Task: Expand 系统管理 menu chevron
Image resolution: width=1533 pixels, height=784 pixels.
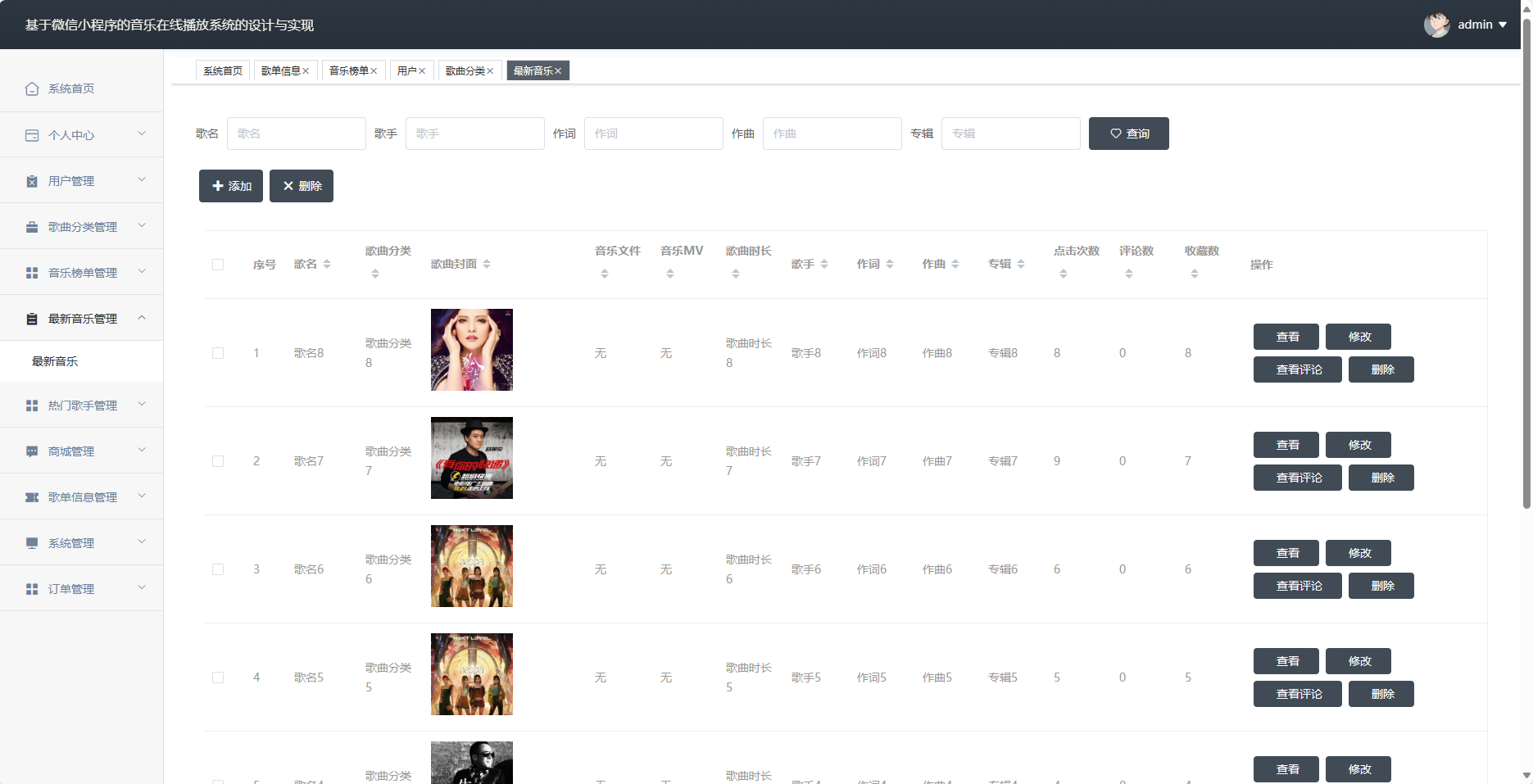Action: point(142,542)
